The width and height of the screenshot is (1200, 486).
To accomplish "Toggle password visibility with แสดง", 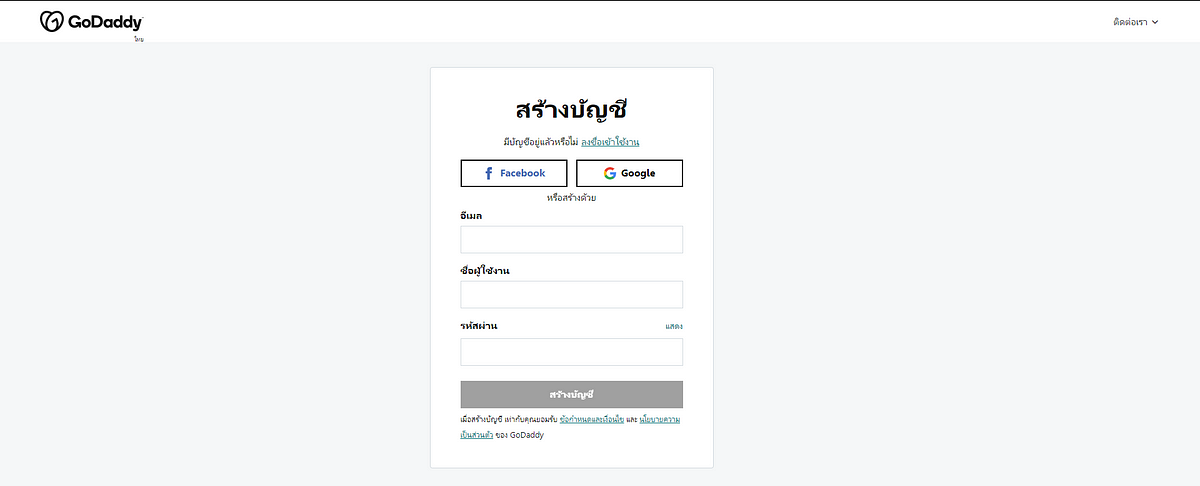I will coord(674,326).
